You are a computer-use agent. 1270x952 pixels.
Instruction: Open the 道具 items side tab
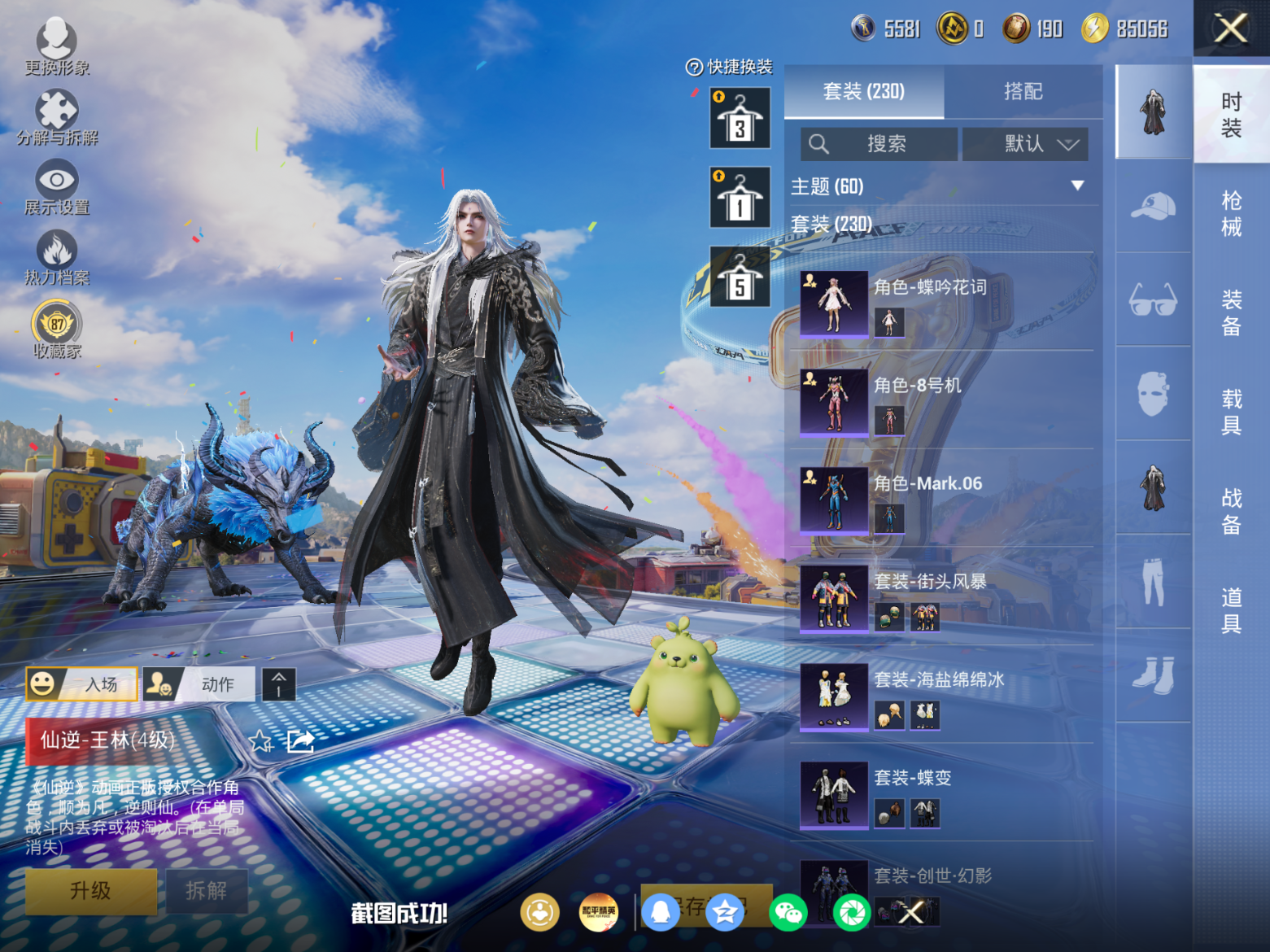pyautogui.click(x=1232, y=610)
